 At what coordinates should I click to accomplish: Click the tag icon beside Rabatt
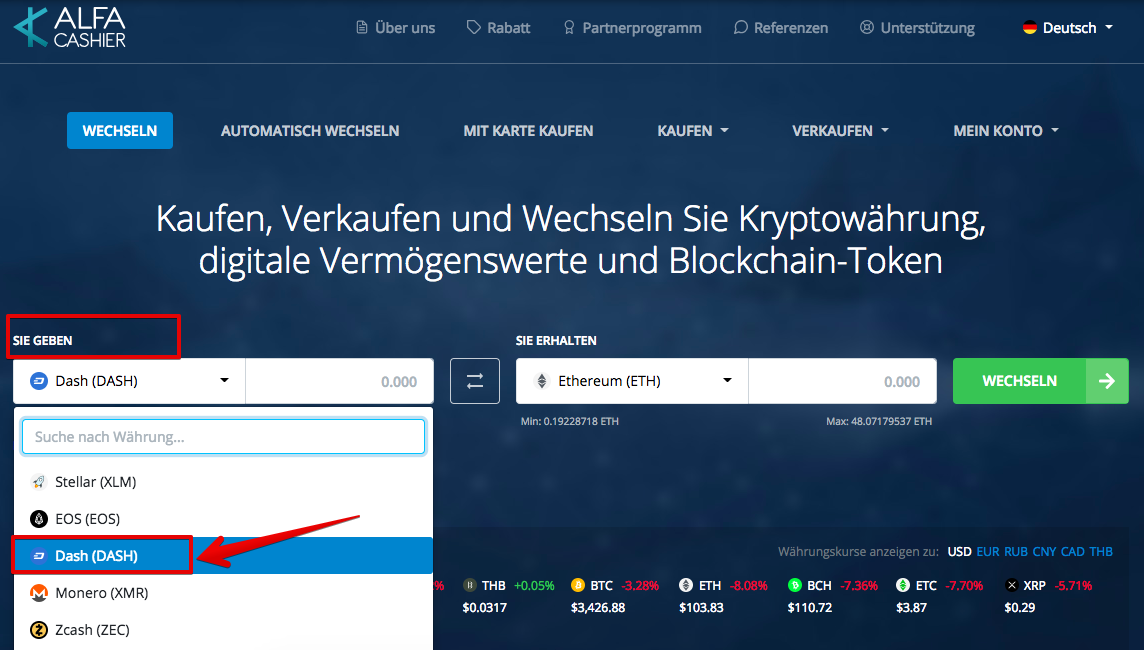point(474,28)
